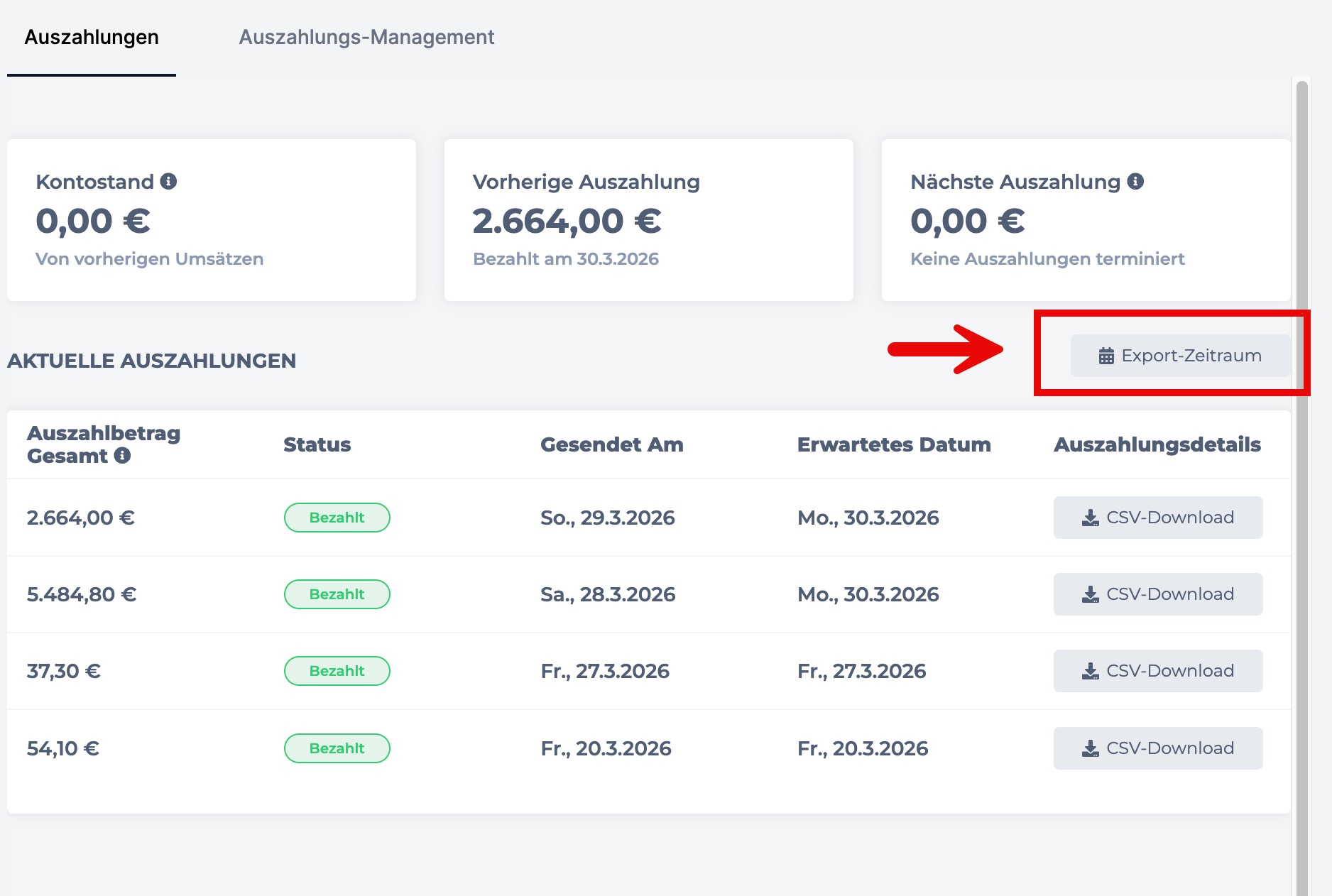1332x896 pixels.
Task: Click the vertical scrollbar on the right
Action: tap(1301, 487)
